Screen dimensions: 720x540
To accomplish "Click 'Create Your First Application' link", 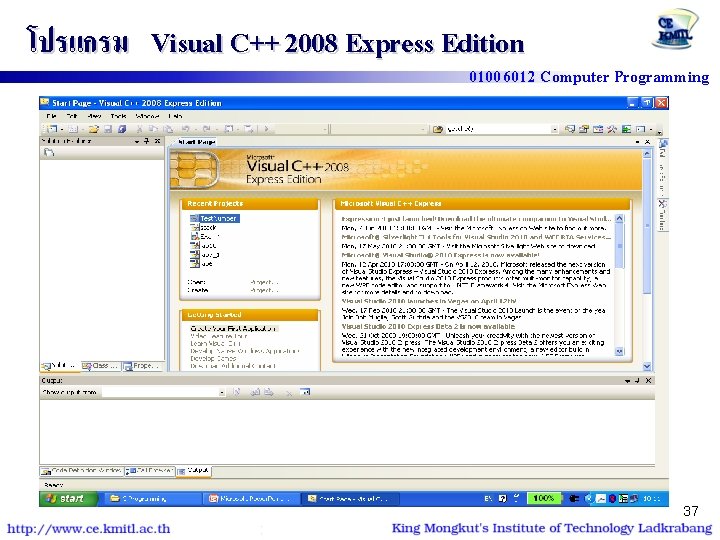I will coord(233,329).
